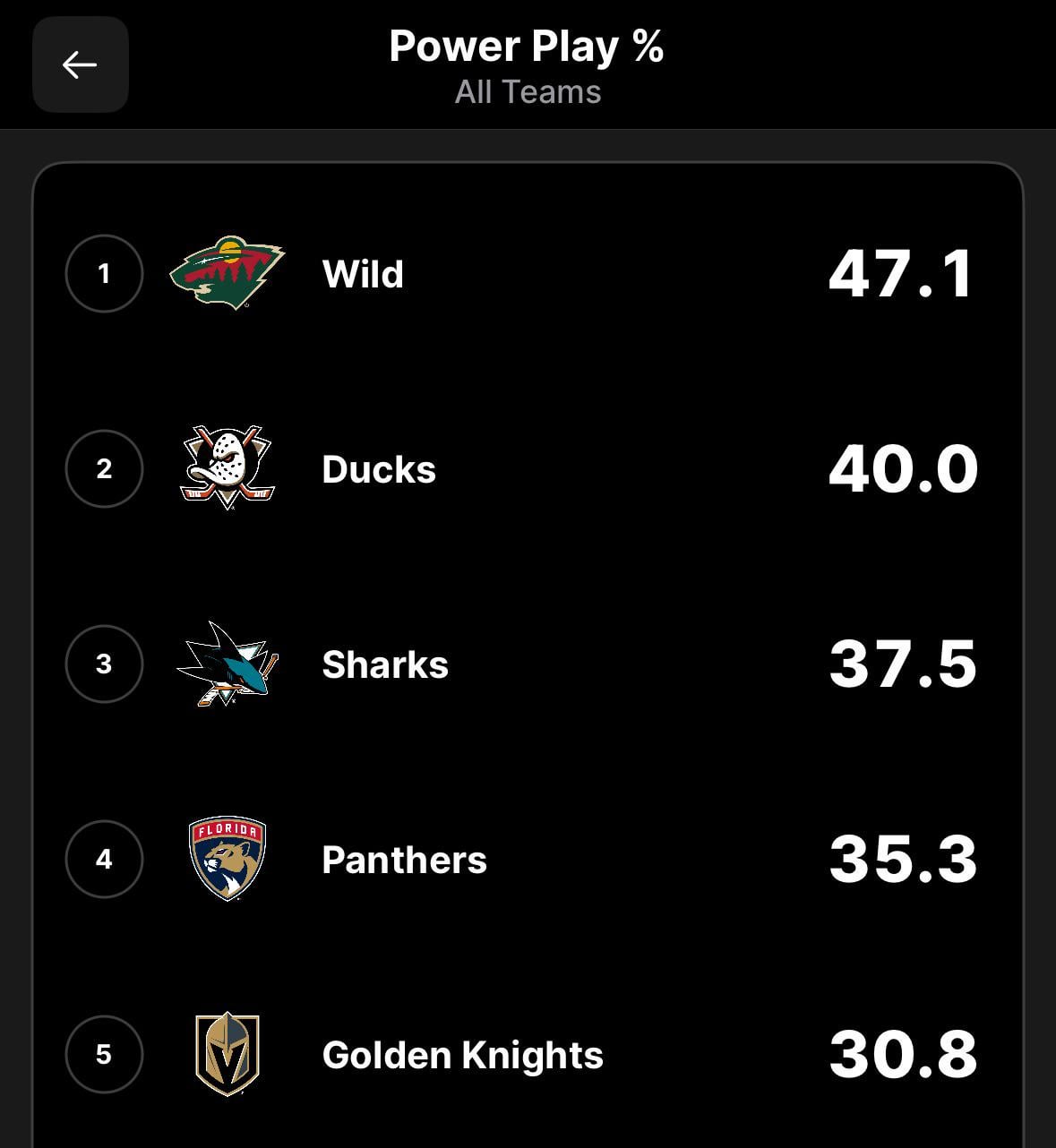
Task: Click the rank 1 circle badge
Action: (x=104, y=273)
